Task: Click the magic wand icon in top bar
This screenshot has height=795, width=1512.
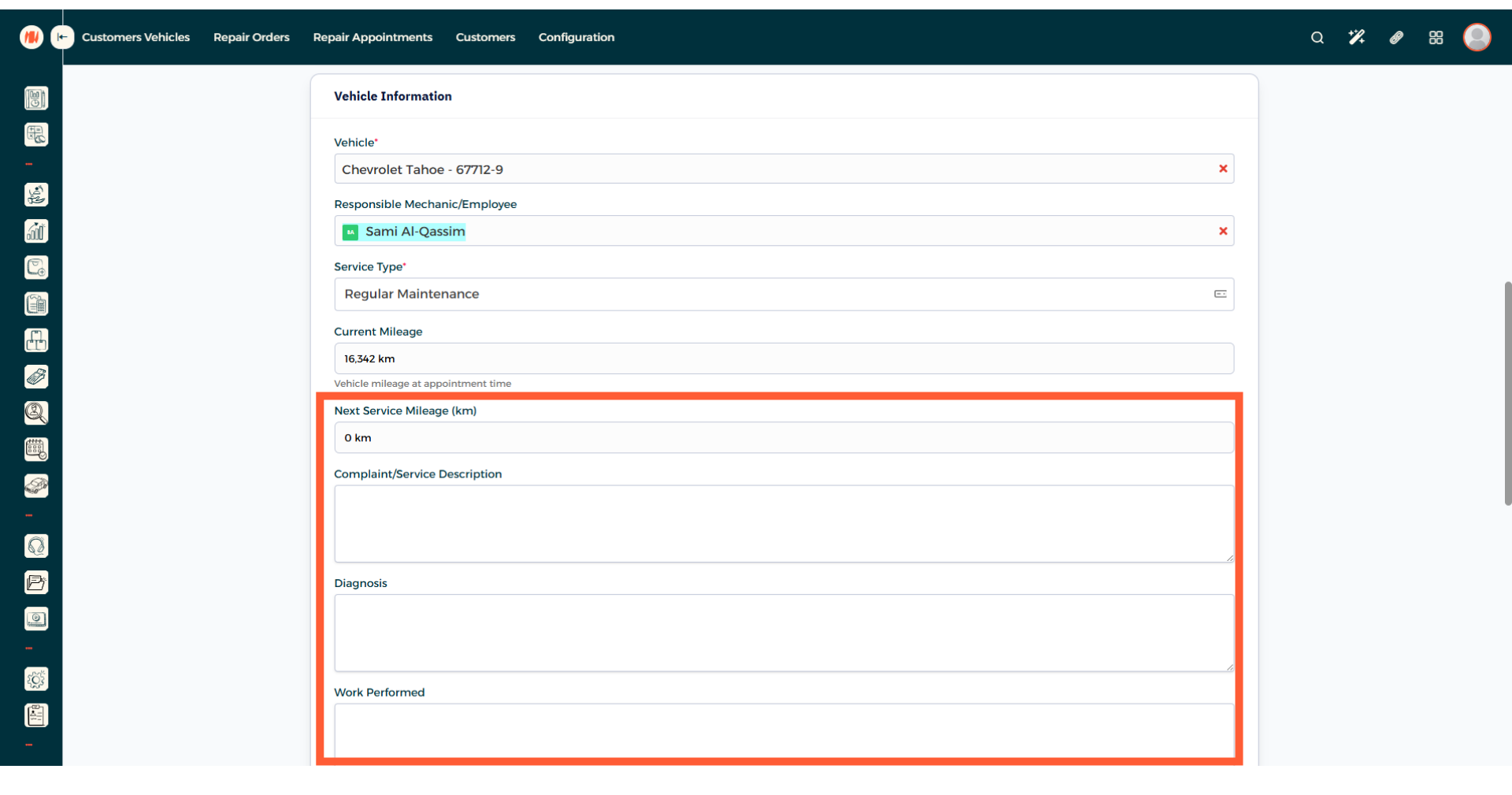Action: (x=1356, y=37)
